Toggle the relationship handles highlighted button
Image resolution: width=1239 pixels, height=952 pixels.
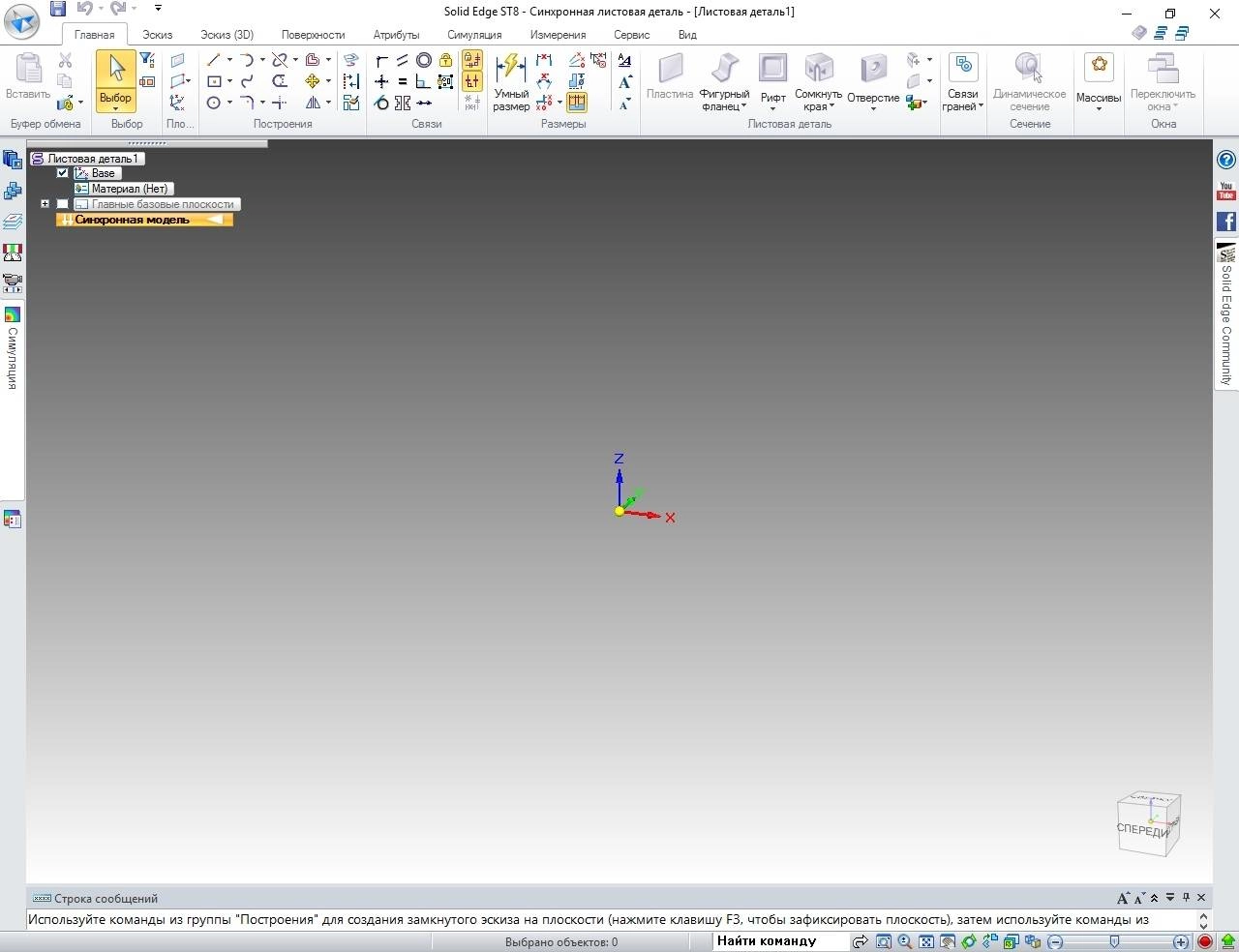pyautogui.click(x=472, y=81)
